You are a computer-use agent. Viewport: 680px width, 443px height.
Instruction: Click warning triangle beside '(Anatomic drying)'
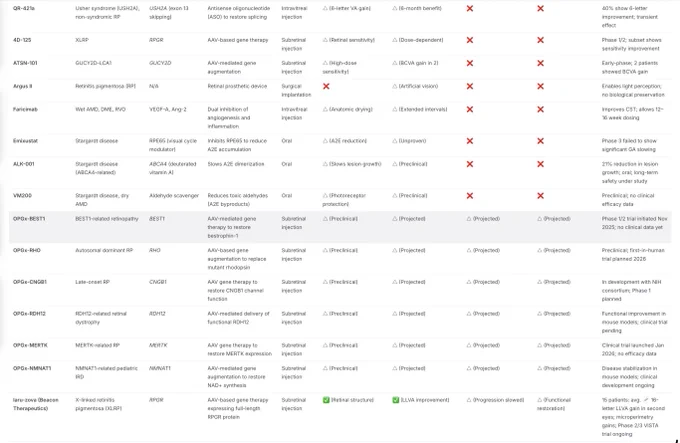[x=325, y=109]
